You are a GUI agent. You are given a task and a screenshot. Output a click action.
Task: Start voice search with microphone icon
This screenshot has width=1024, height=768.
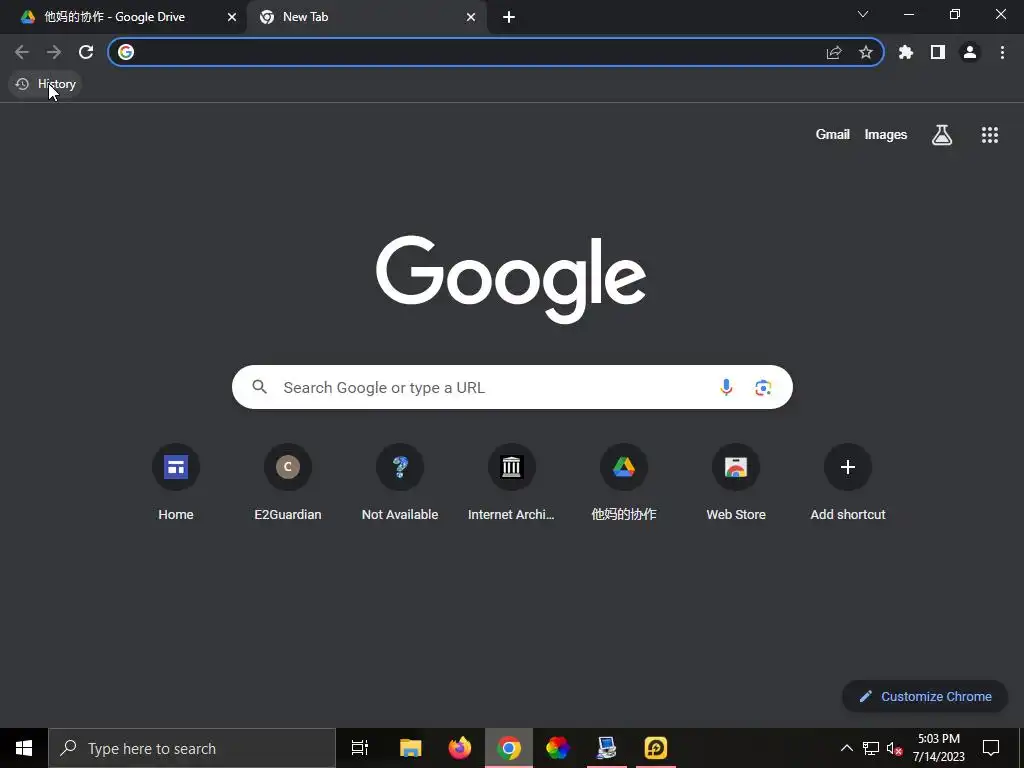[726, 387]
